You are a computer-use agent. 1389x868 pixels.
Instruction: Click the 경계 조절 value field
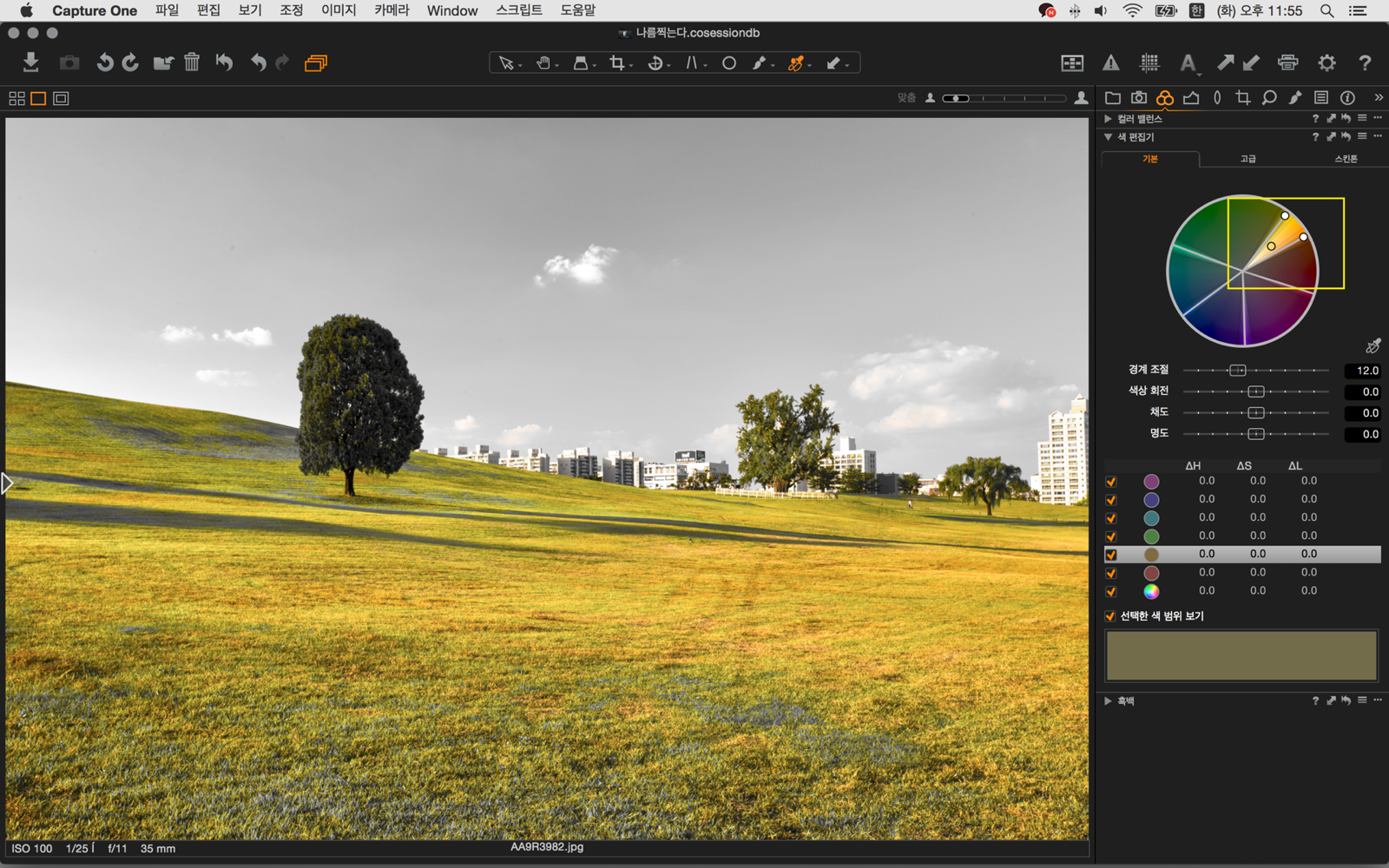tap(1362, 371)
